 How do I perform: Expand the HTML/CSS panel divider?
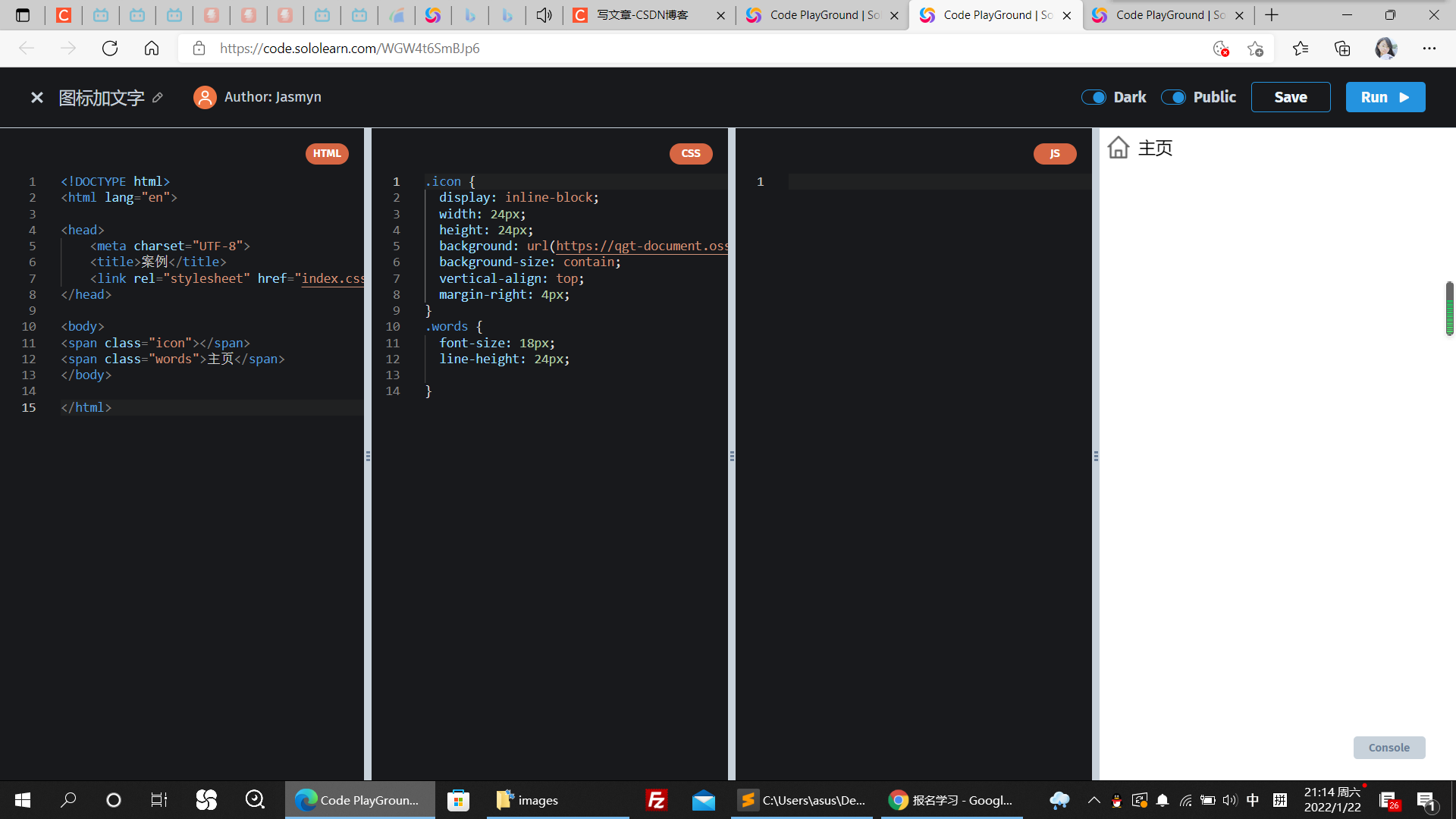point(369,456)
